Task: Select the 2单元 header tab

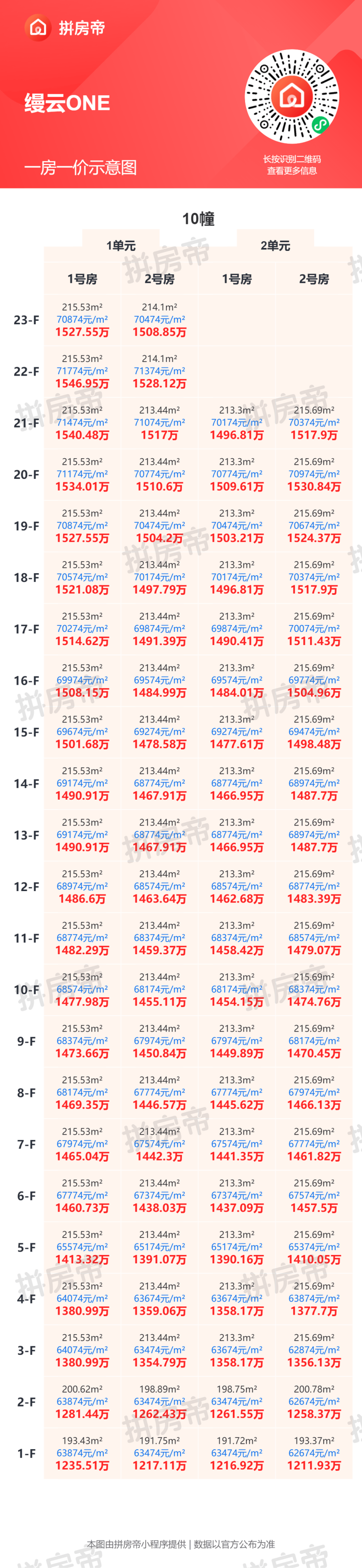Action: 275,246
